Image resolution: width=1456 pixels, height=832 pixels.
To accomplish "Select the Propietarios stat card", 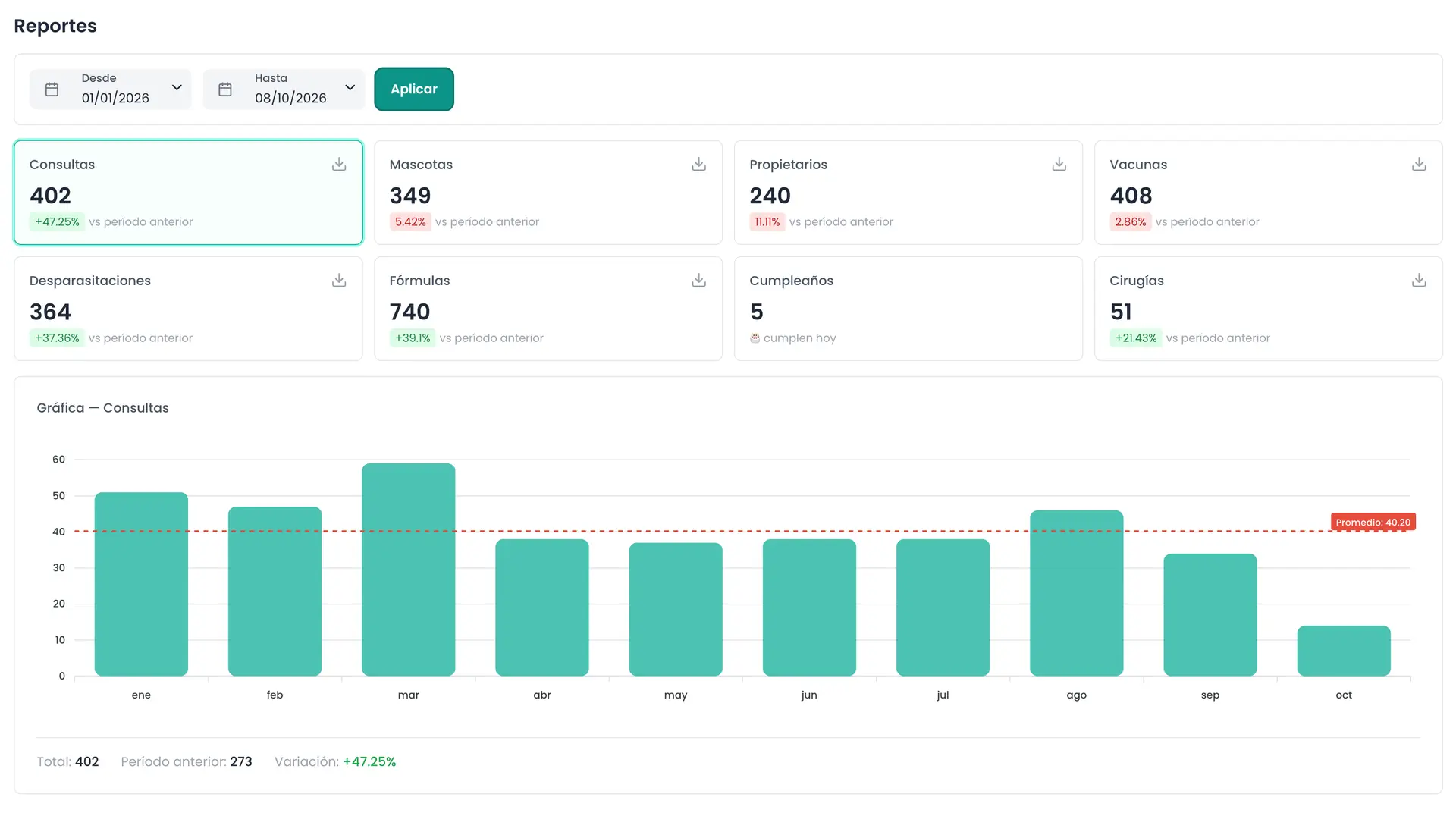I will [908, 193].
